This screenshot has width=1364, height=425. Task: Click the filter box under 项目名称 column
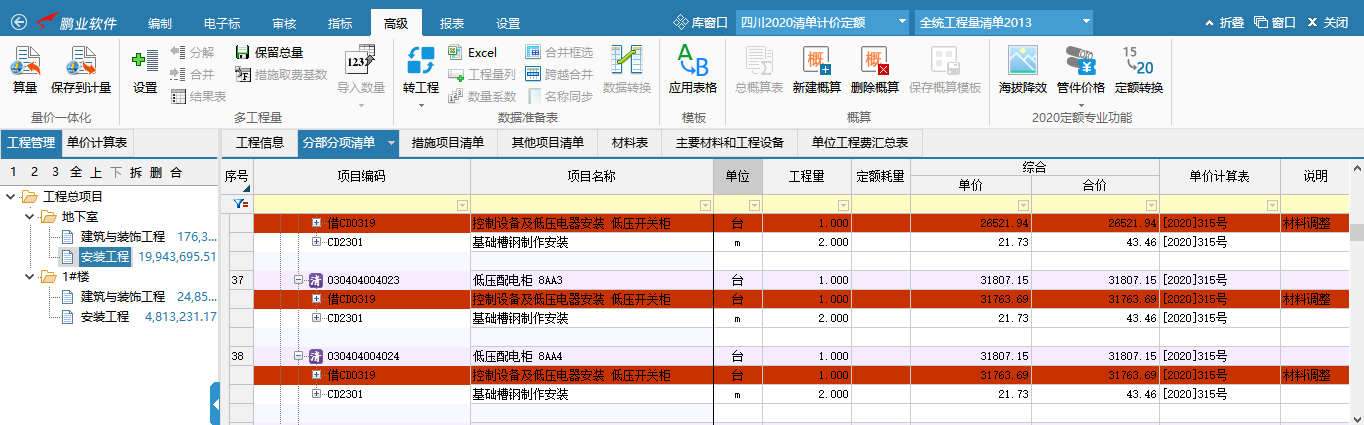591,204
